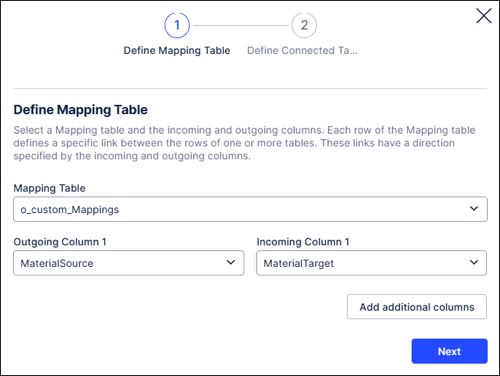Select the Define Connected Ta... step label
Screen dimensions: 500x376
coord(302,51)
